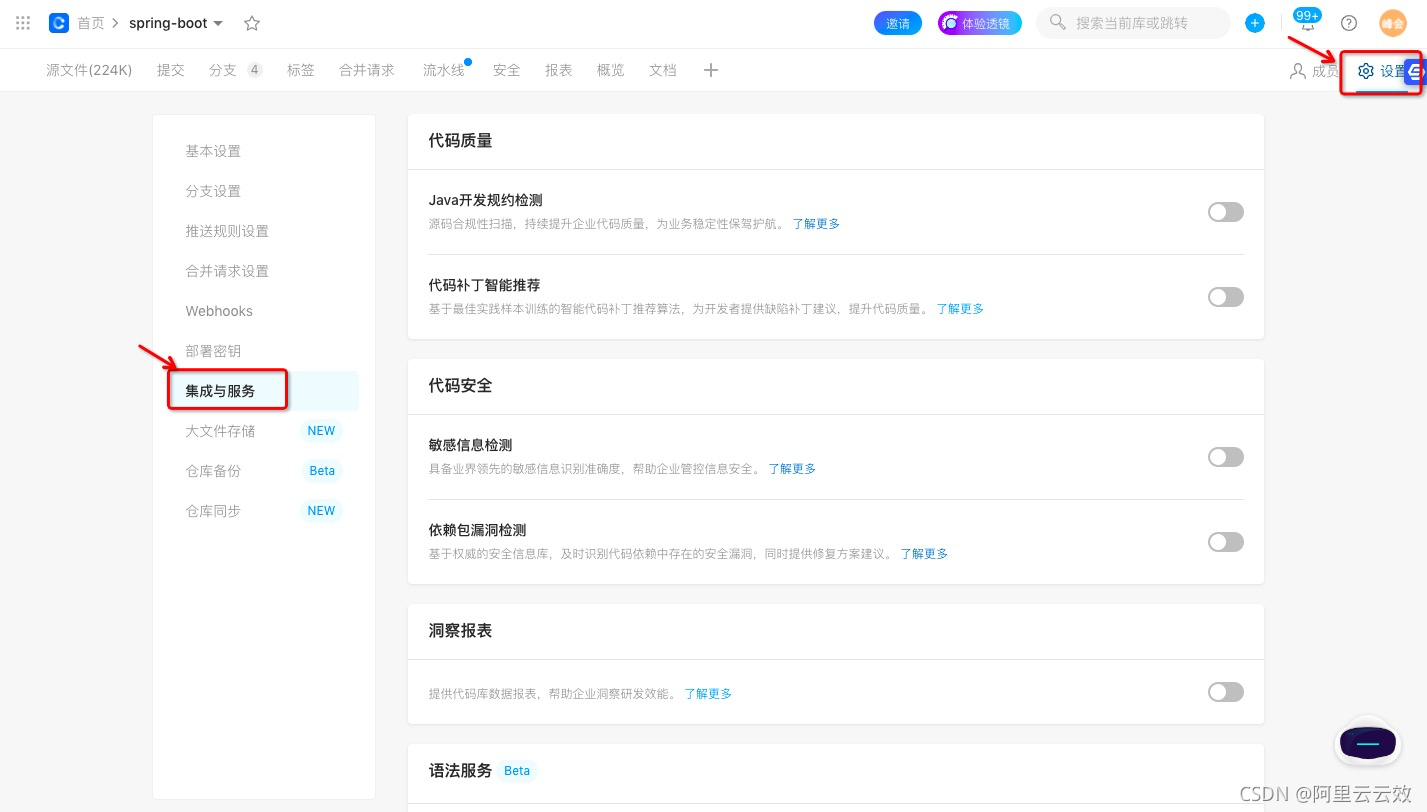Open the chat assistant bubble
The height and width of the screenshot is (812, 1427).
(1367, 743)
